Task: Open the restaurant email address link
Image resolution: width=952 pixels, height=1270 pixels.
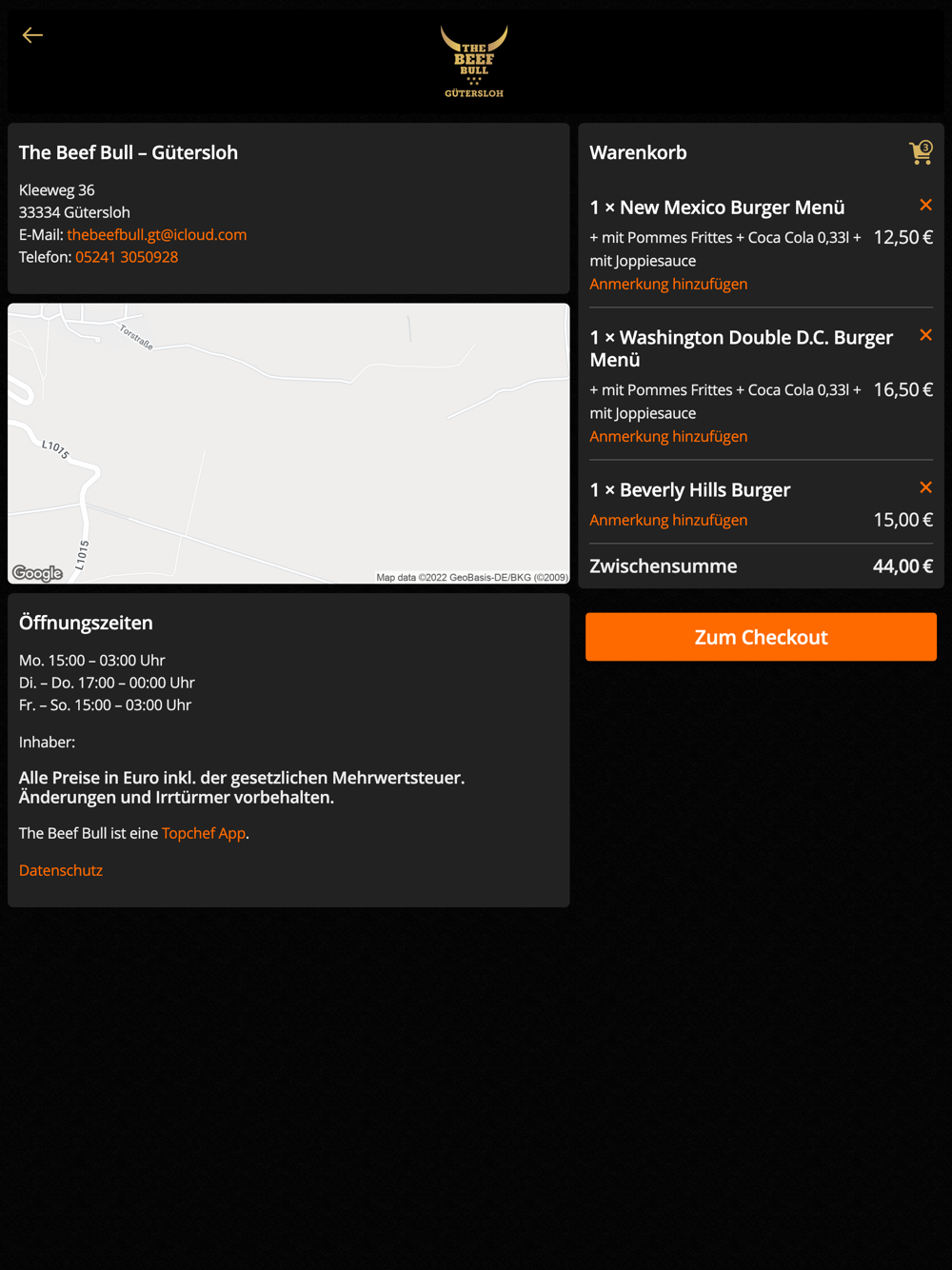Action: [157, 234]
